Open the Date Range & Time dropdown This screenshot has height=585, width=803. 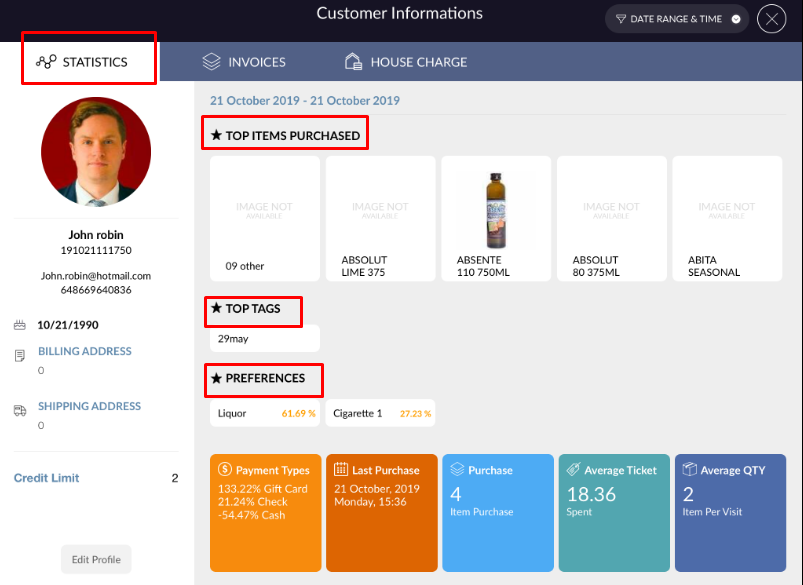[677, 19]
